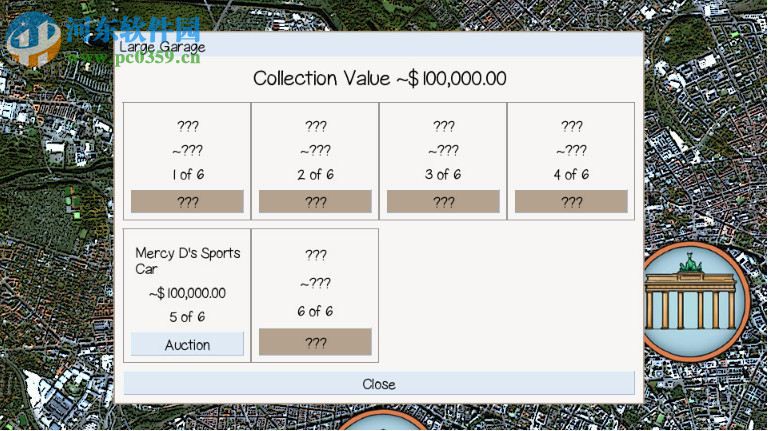Click the '1 of 6' slot label

[188, 174]
